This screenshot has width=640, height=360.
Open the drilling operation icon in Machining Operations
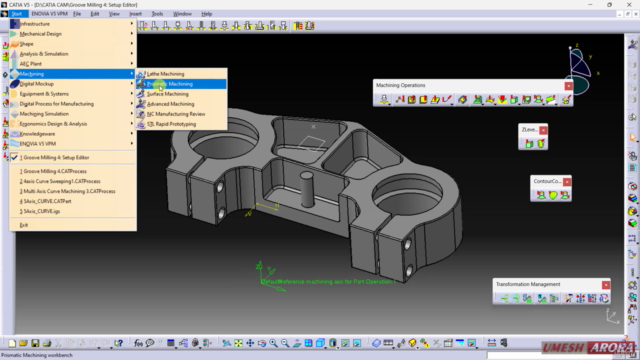click(x=384, y=100)
